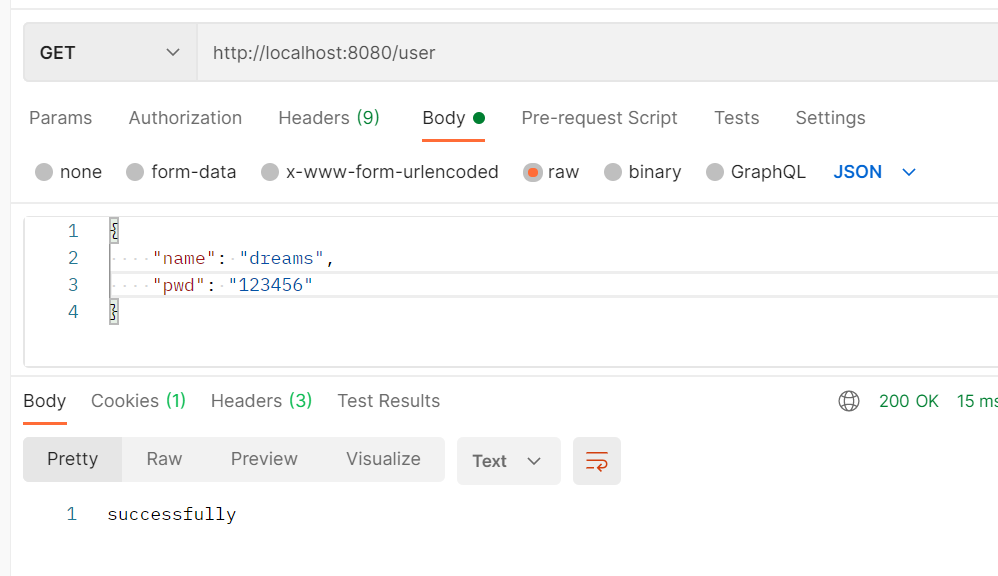The width and height of the screenshot is (998, 576).
Task: Open response Cookies (1) tab
Action: 138,401
